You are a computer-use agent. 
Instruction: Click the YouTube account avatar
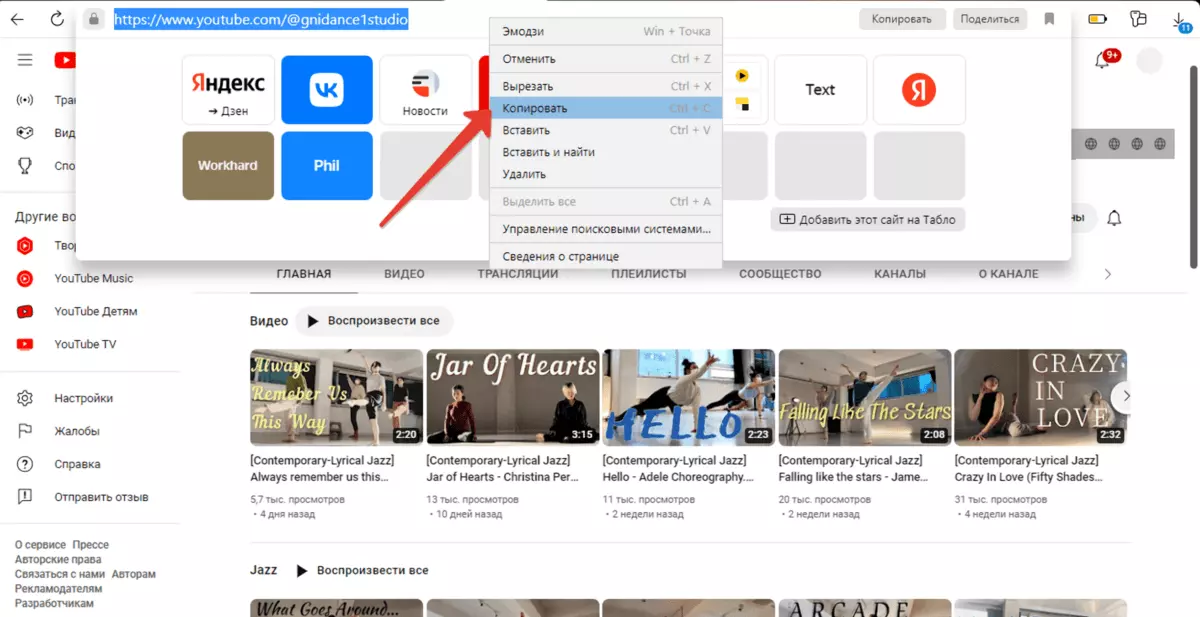pos(1150,61)
